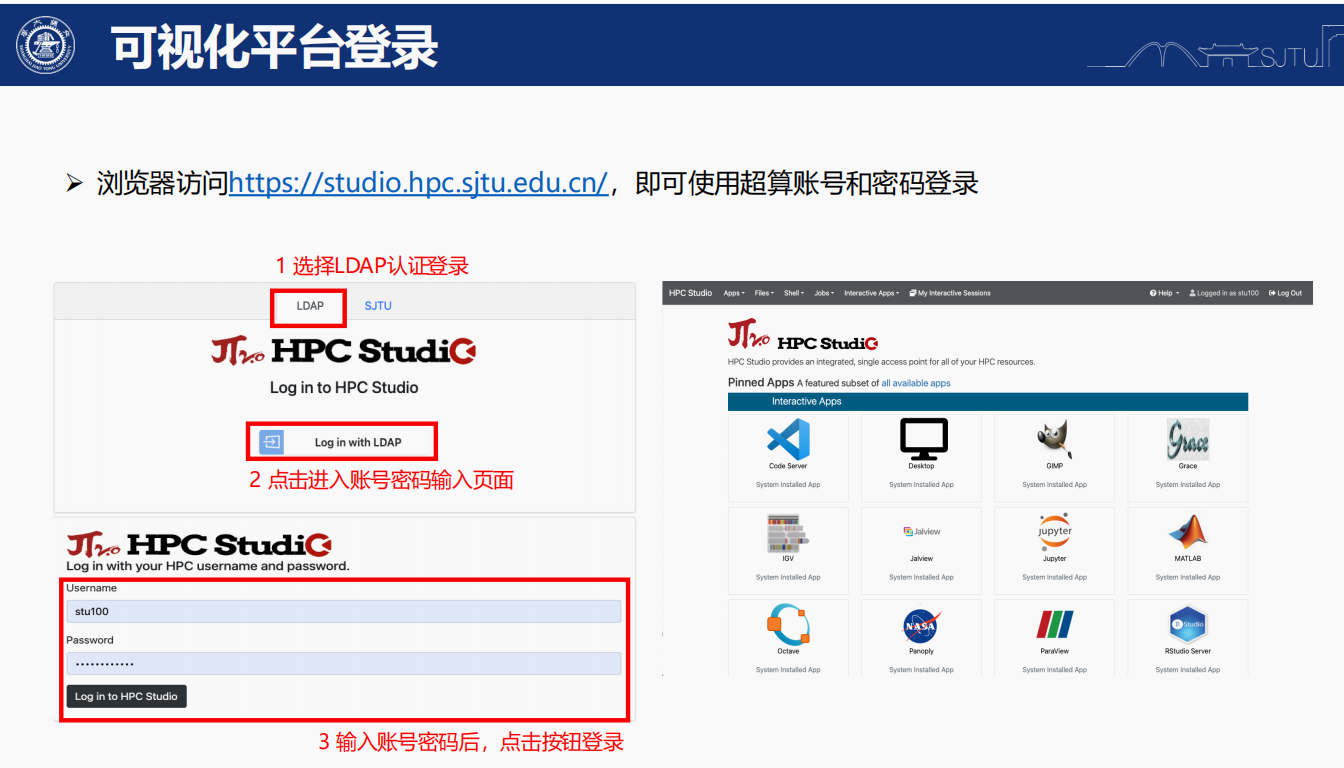Click the Octave label text
This screenshot has height=768, width=1344.
pos(788,651)
